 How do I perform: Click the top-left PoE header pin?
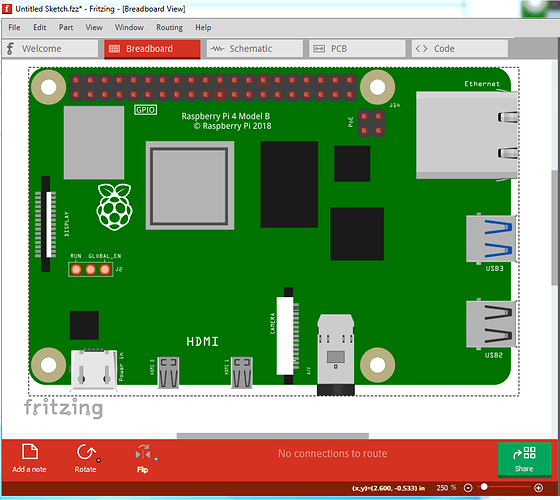click(364, 116)
